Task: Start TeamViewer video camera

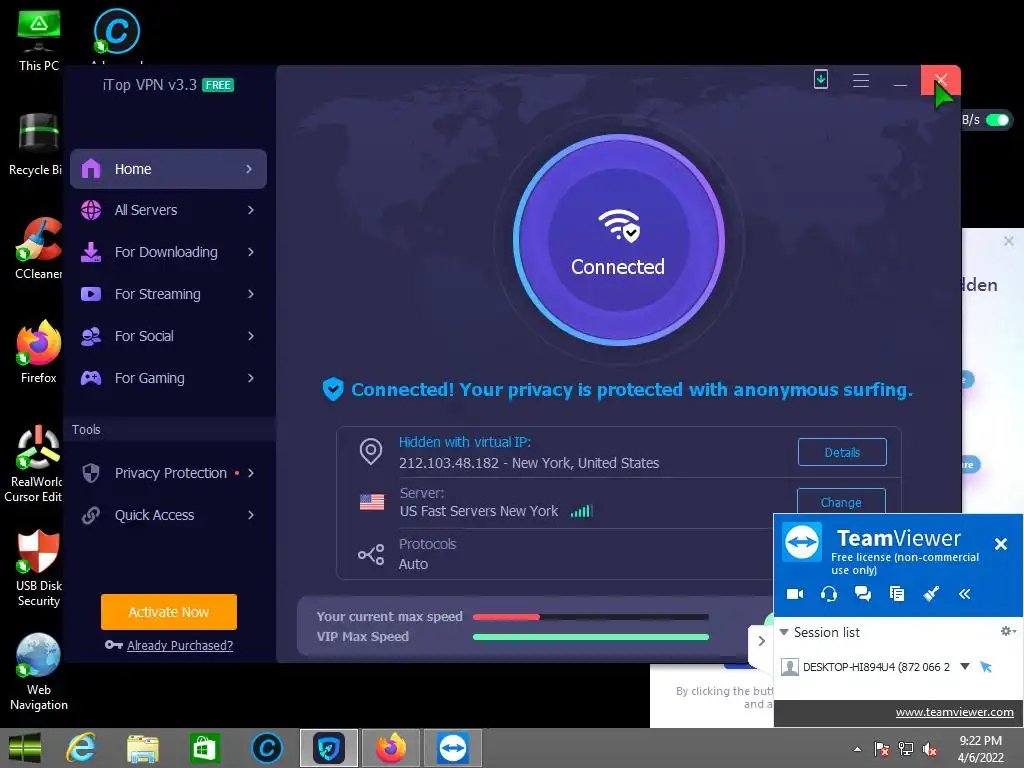Action: (795, 594)
